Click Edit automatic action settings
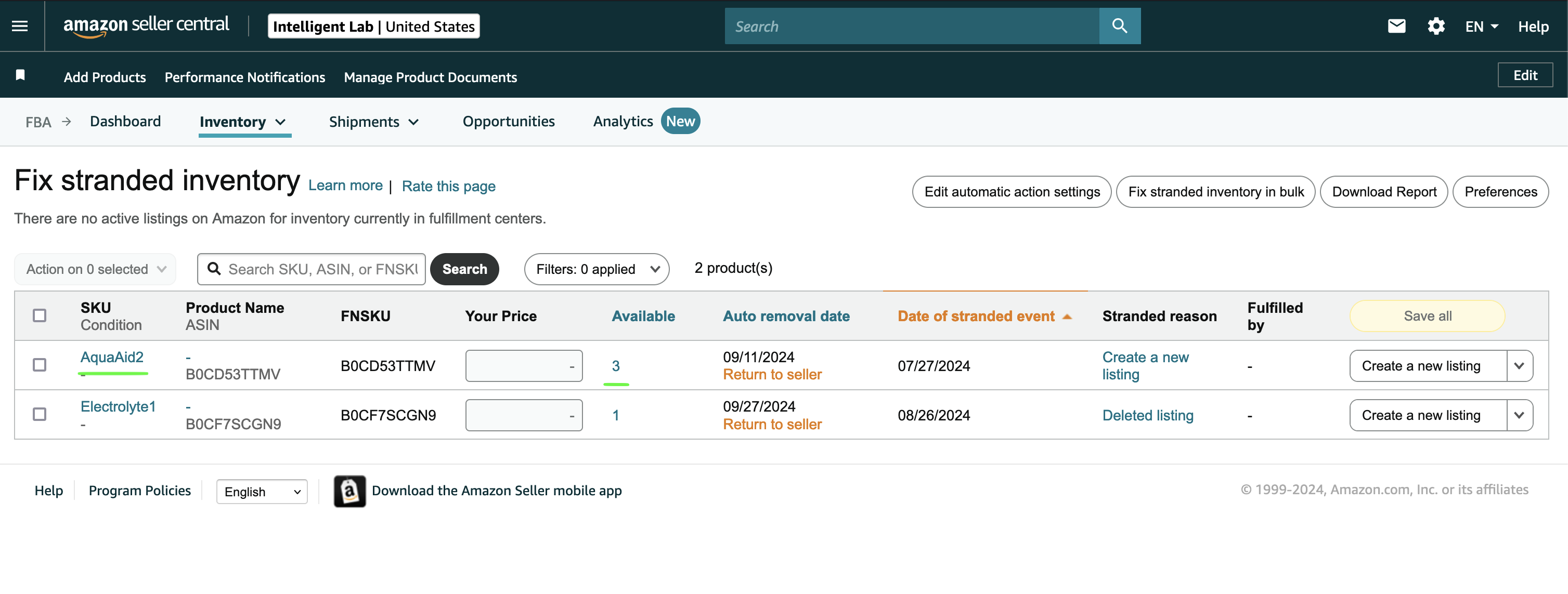Screen dimensions: 1568x594 1012,192
